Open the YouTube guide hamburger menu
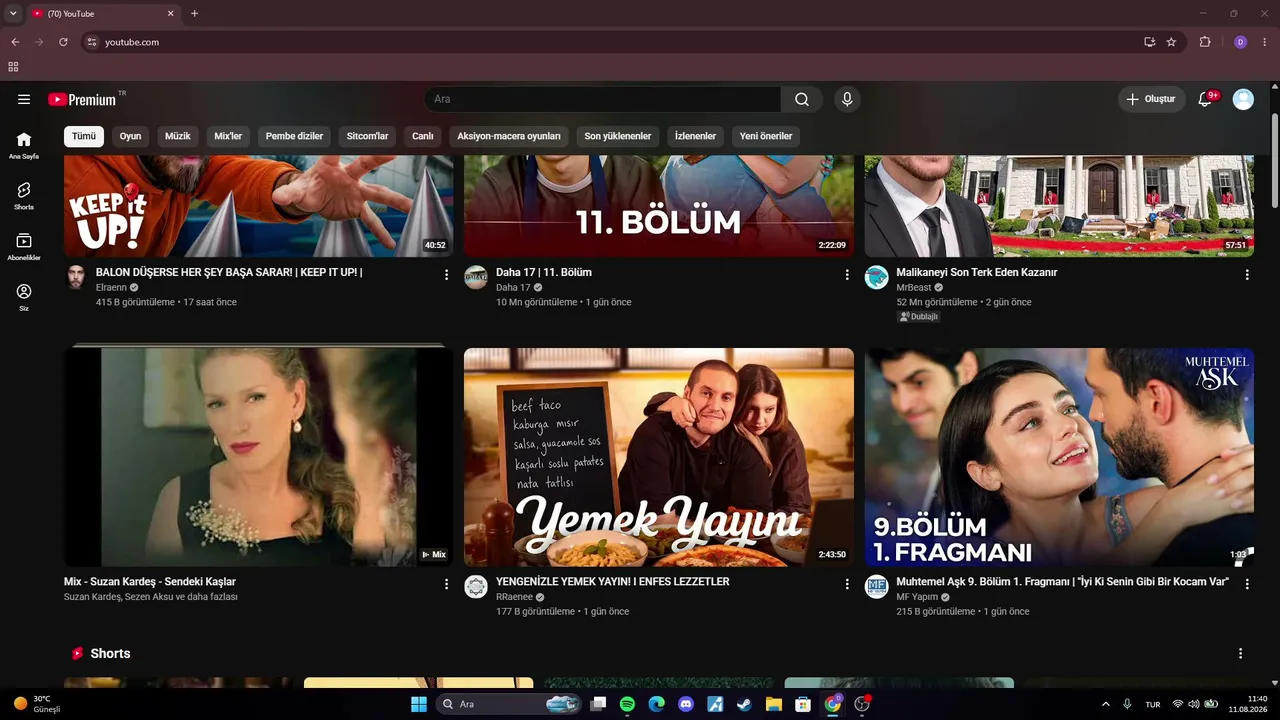This screenshot has width=1280, height=720. pyautogui.click(x=24, y=99)
